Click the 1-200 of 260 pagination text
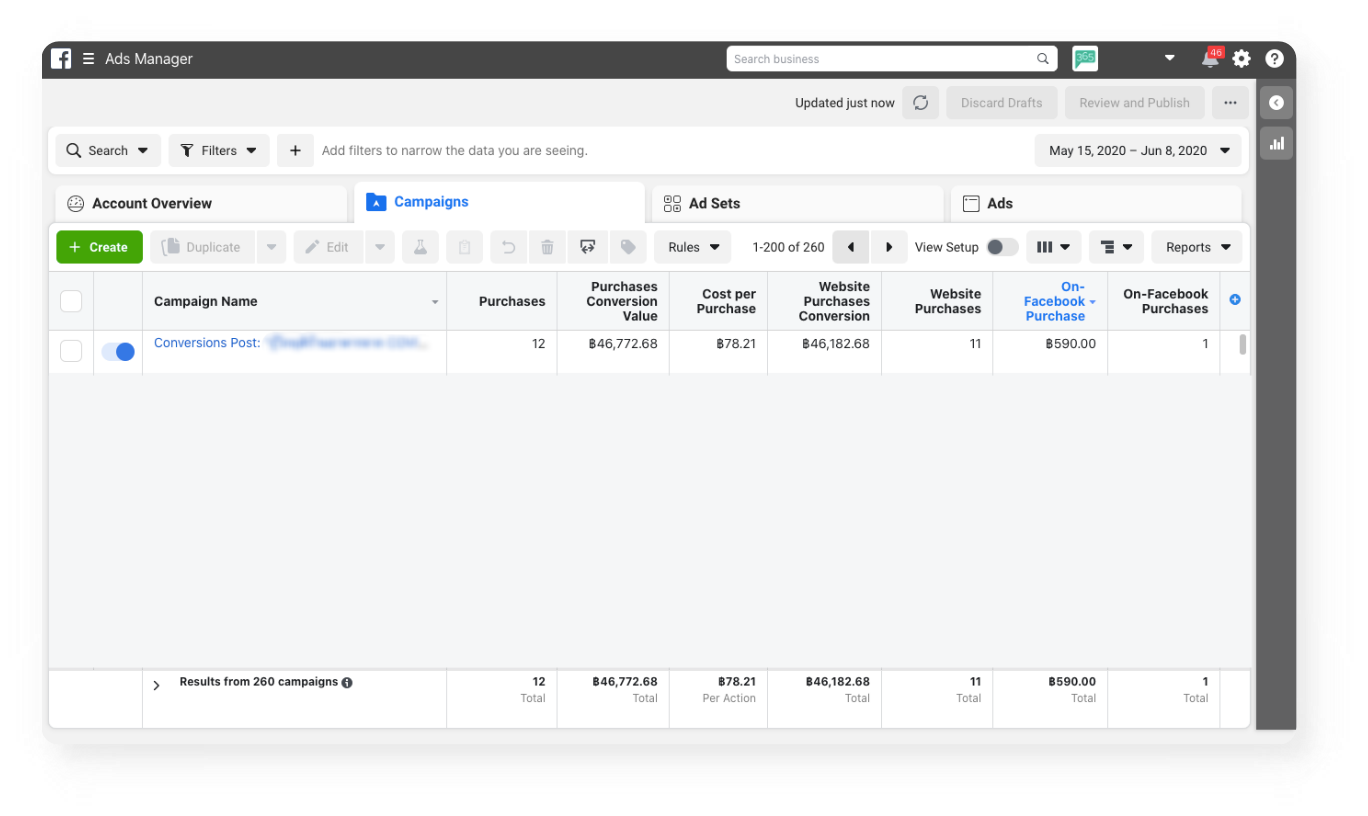This screenshot has height=816, width=1368. point(788,247)
